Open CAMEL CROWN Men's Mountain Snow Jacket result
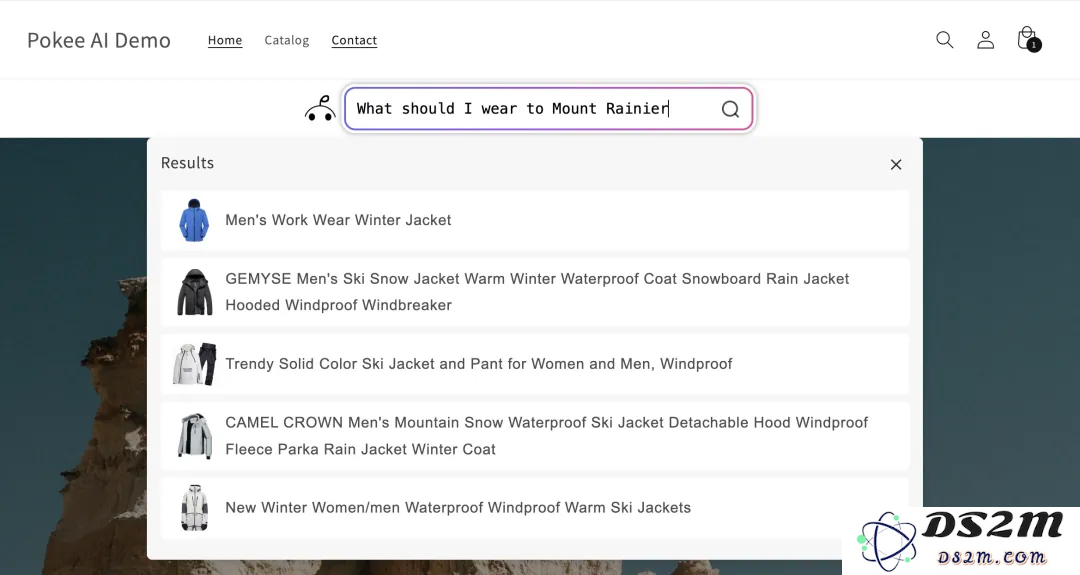The height and width of the screenshot is (575, 1080). (x=534, y=436)
